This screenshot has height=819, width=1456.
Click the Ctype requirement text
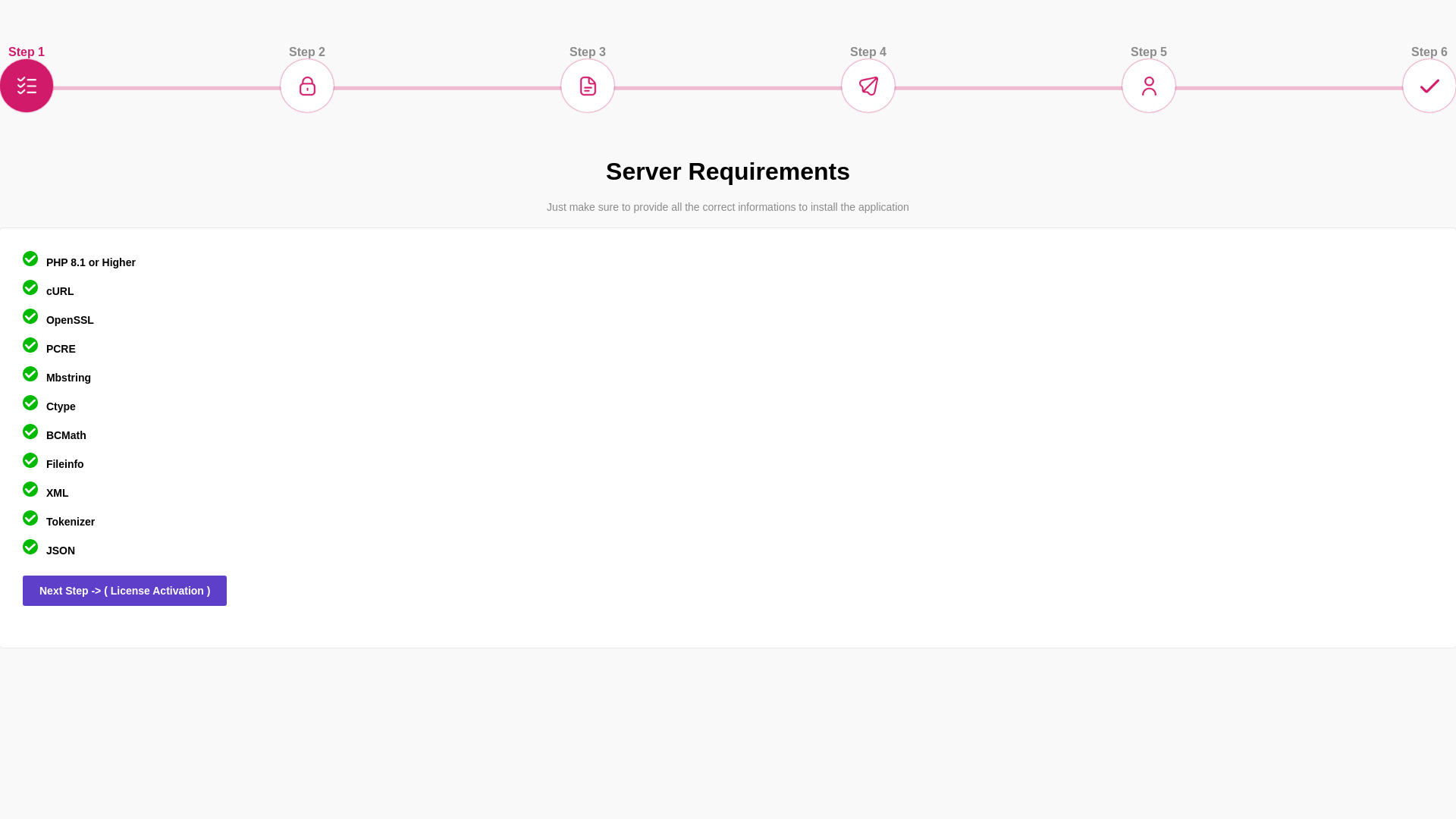pyautogui.click(x=61, y=406)
